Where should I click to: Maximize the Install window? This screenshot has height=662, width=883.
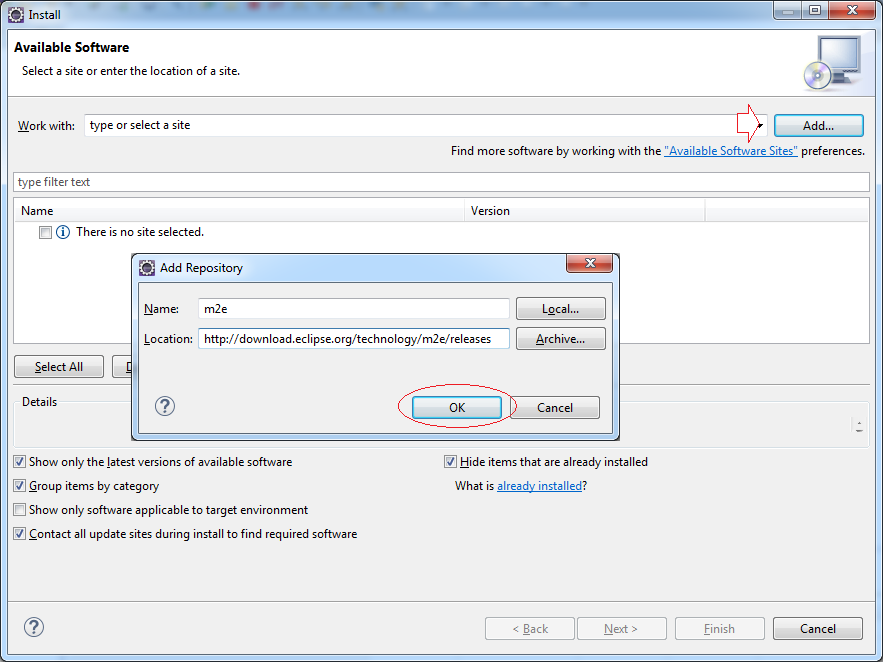click(x=815, y=10)
